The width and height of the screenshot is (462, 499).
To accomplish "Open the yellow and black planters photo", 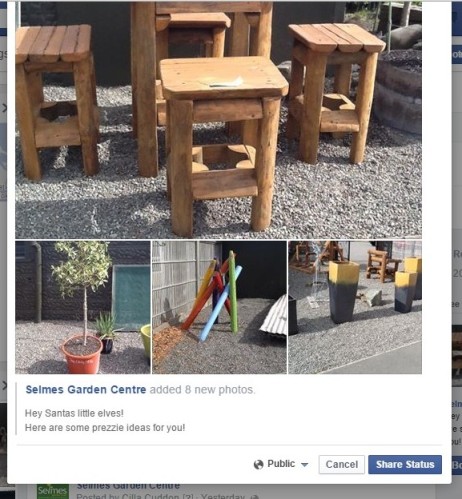I will pyautogui.click(x=355, y=307).
